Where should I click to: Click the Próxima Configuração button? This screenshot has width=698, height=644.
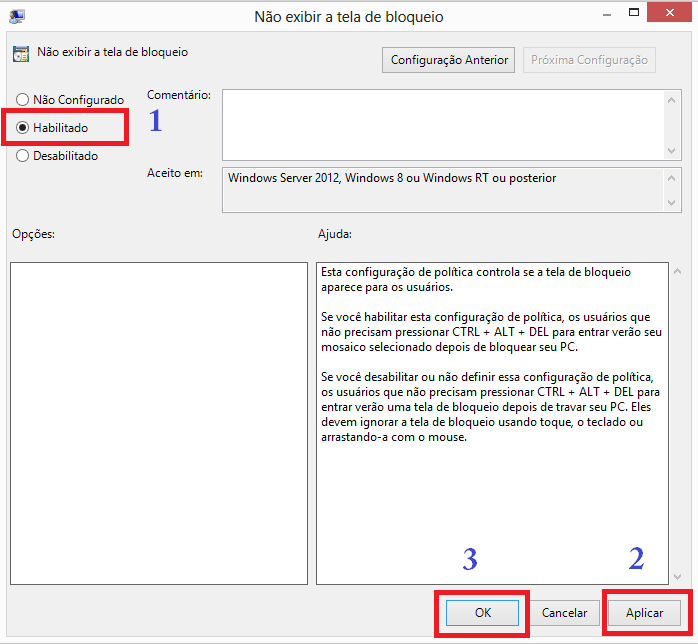[589, 60]
